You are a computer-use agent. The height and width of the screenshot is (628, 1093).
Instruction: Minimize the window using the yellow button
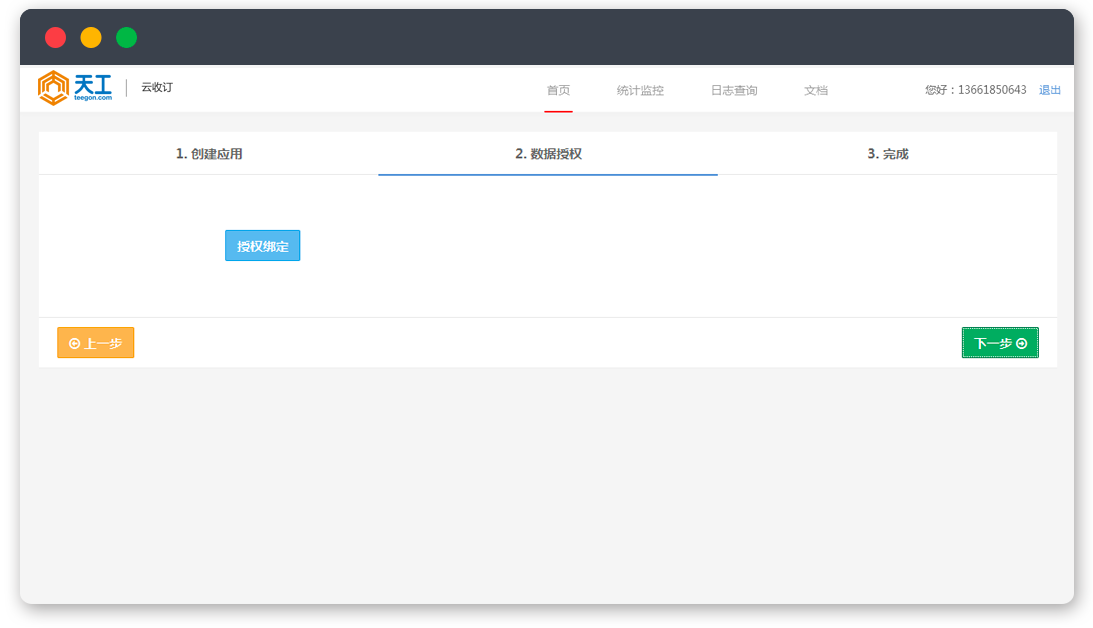[91, 37]
